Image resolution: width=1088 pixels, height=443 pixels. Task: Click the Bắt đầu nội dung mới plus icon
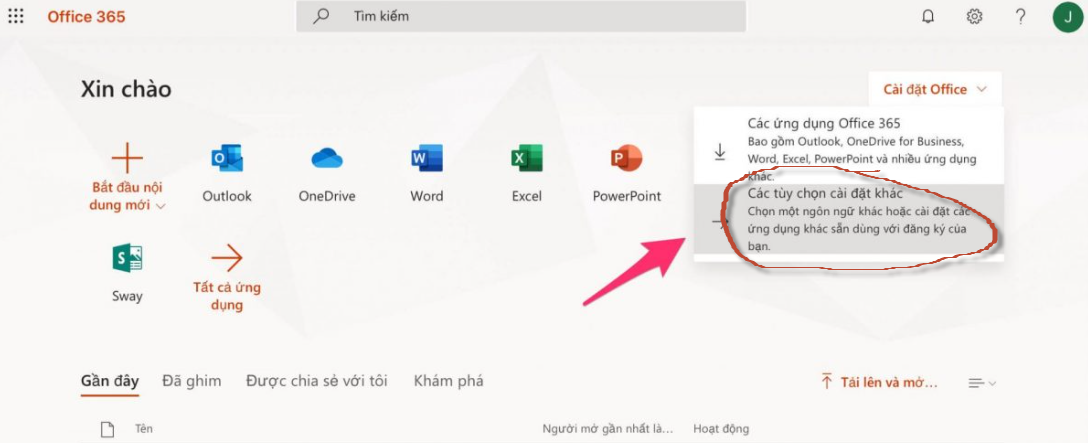(127, 158)
